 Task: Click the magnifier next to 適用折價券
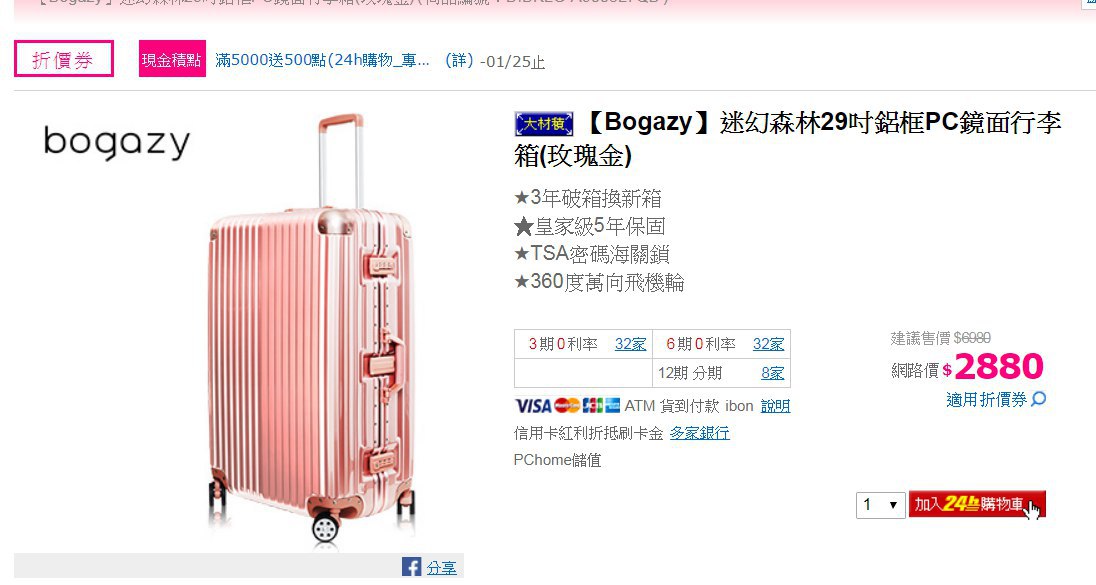tap(1039, 399)
